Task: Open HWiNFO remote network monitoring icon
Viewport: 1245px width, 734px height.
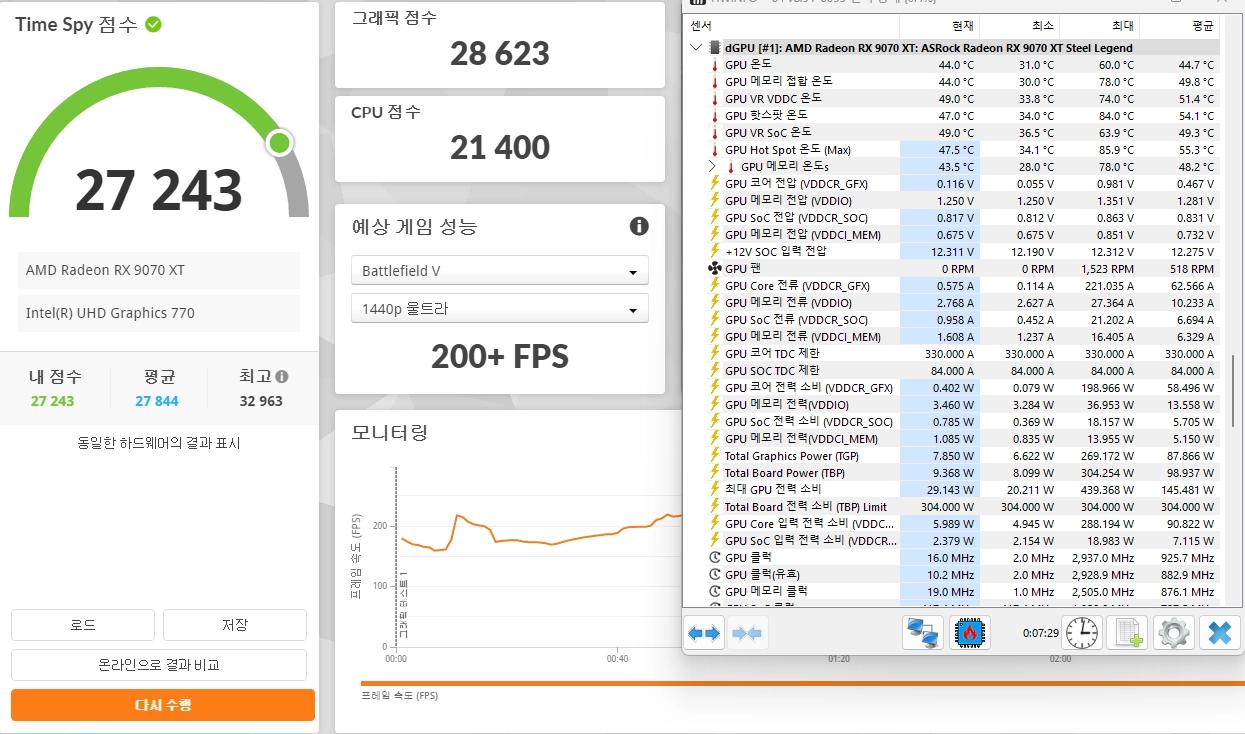Action: (921, 633)
